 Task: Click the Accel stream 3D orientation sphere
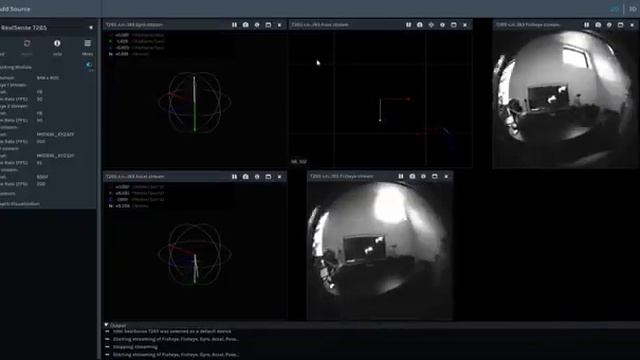coord(195,254)
